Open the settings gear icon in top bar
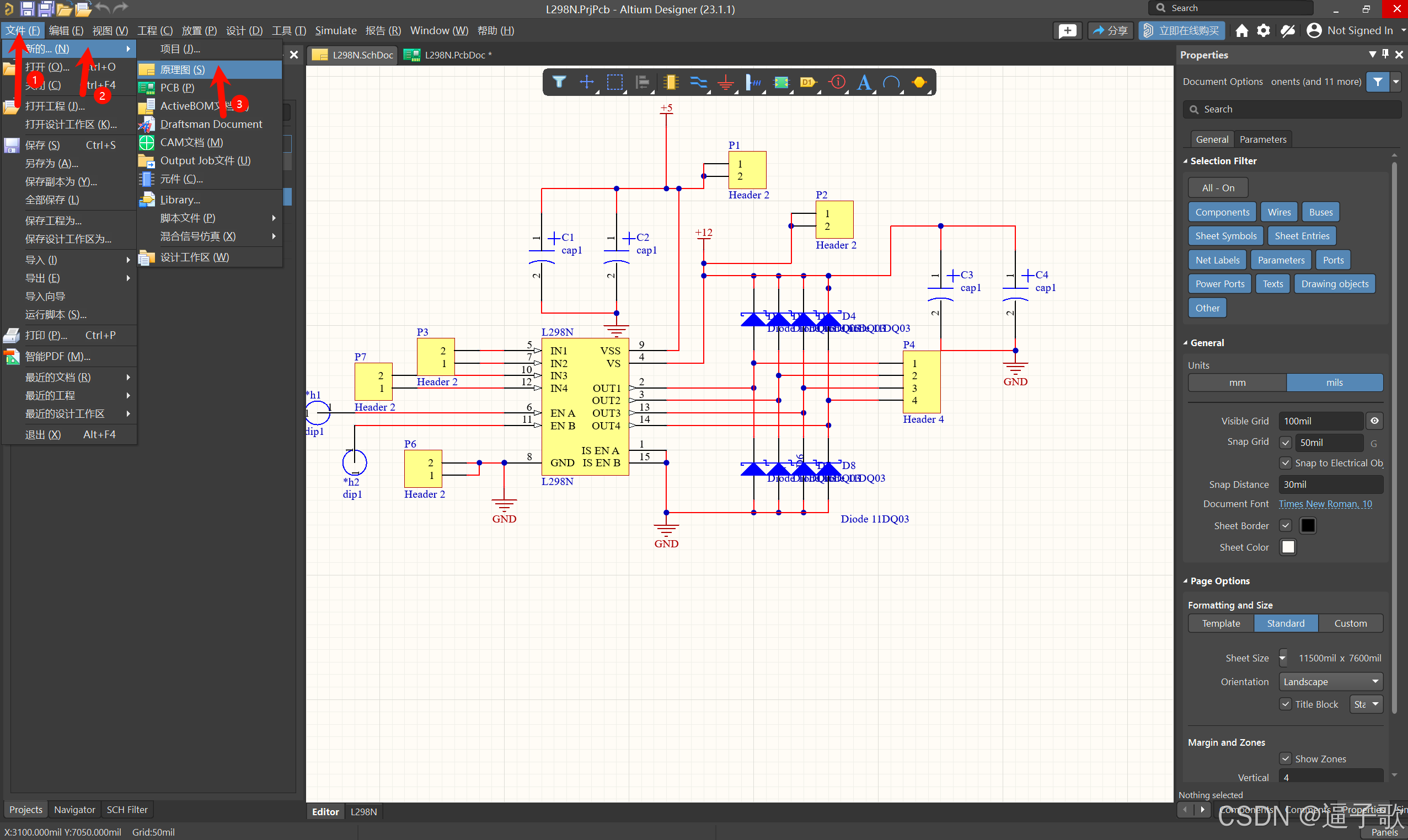 (x=1263, y=30)
